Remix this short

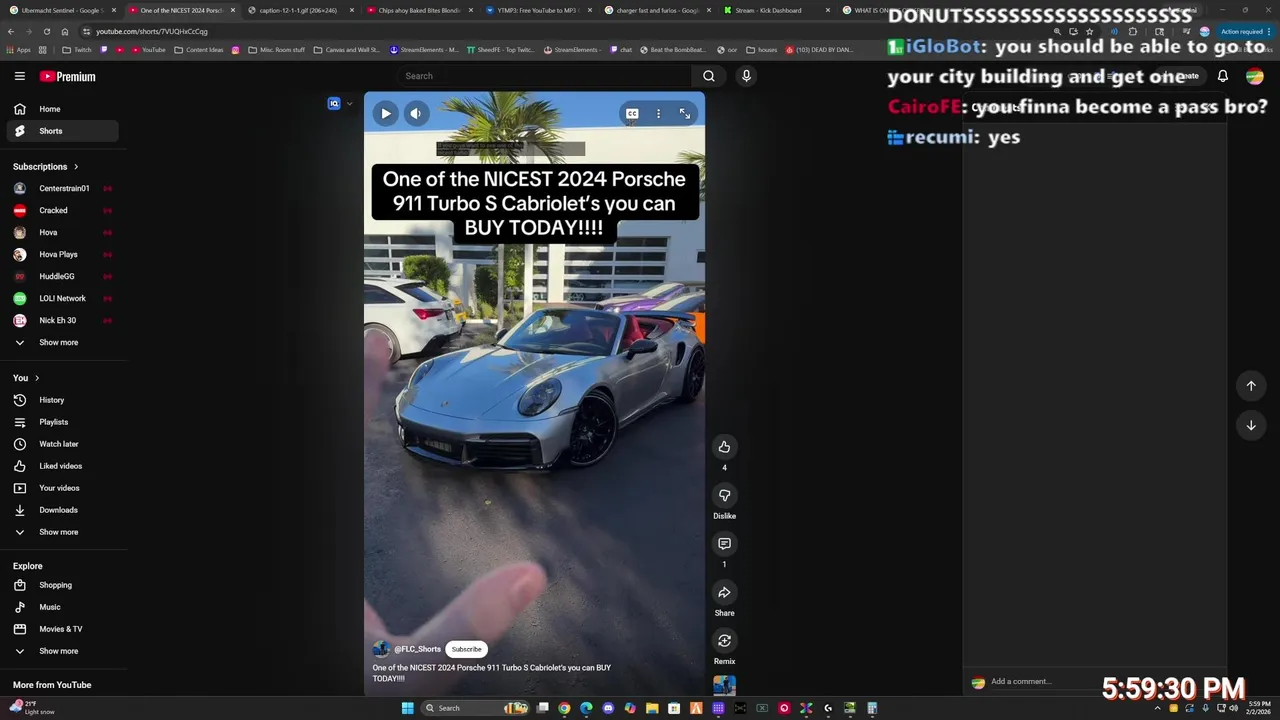(724, 641)
